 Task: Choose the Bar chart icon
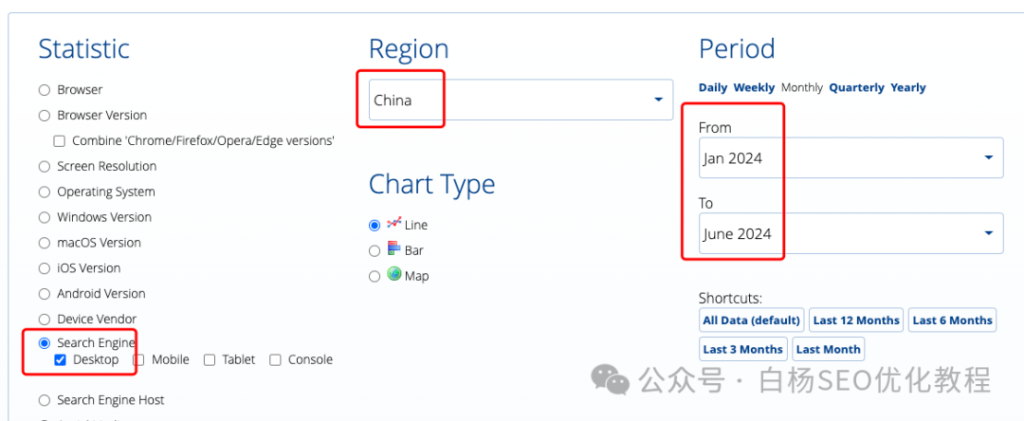coord(394,248)
